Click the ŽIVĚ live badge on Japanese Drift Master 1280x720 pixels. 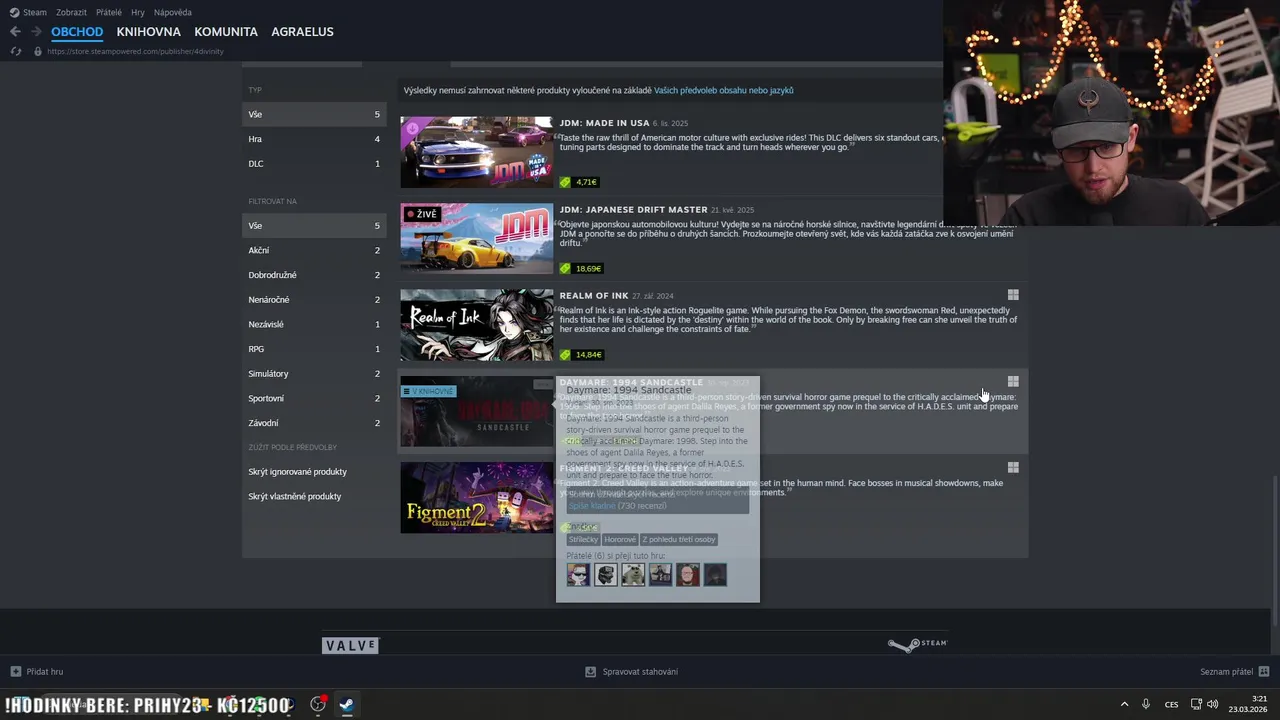coord(422,214)
